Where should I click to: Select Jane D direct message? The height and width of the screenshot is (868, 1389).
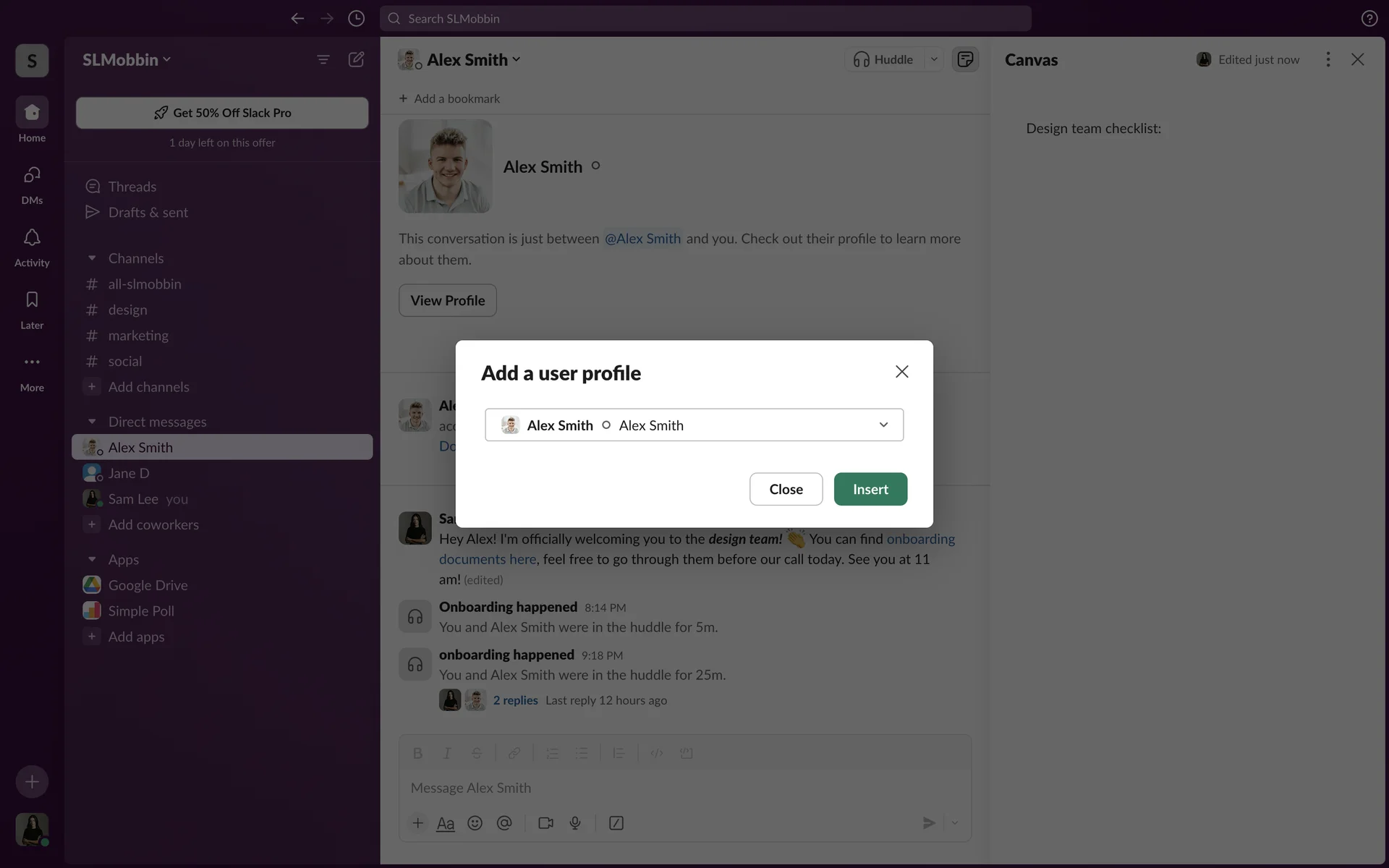(x=129, y=473)
